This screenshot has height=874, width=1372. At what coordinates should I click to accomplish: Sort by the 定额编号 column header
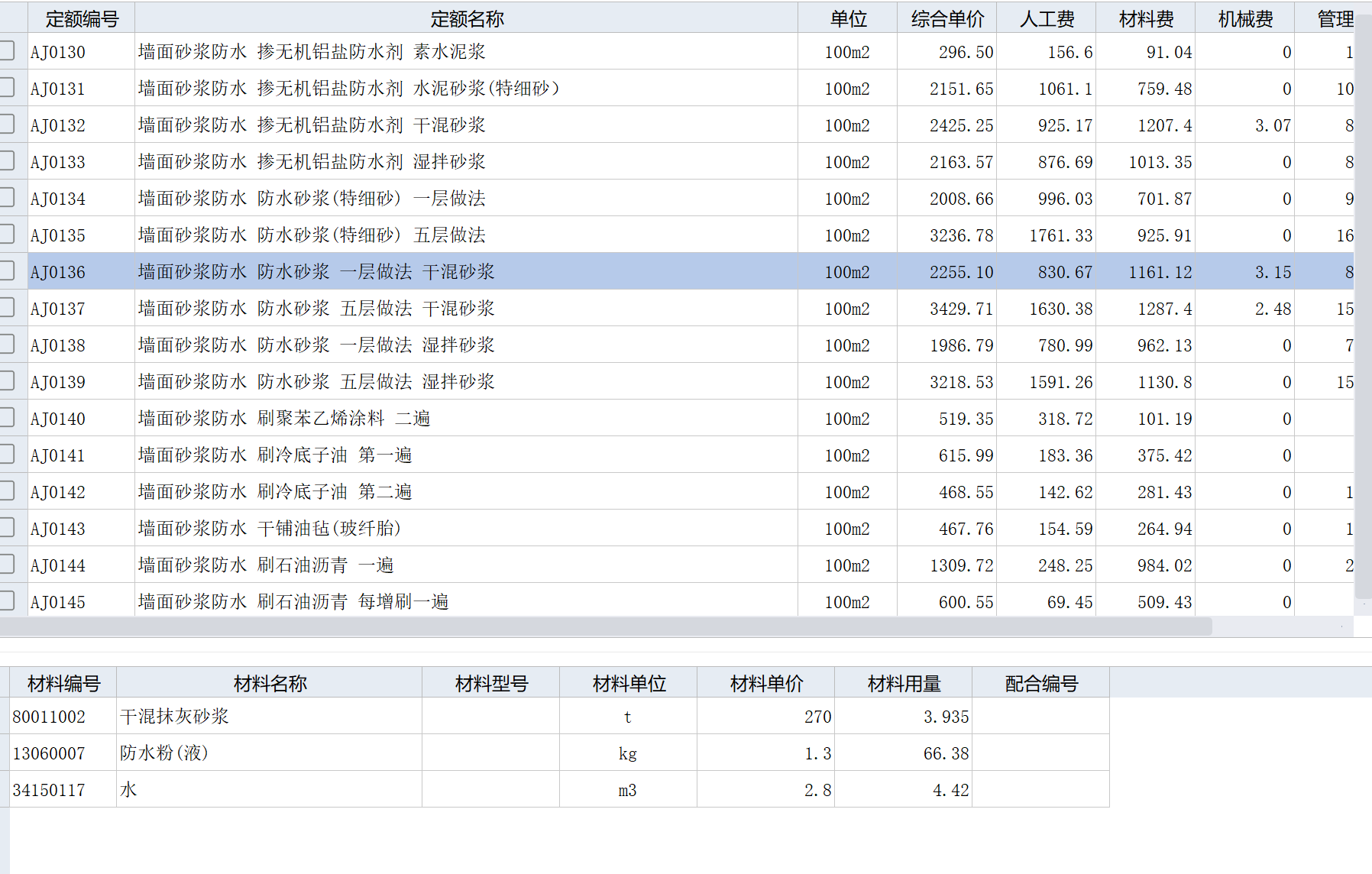82,18
